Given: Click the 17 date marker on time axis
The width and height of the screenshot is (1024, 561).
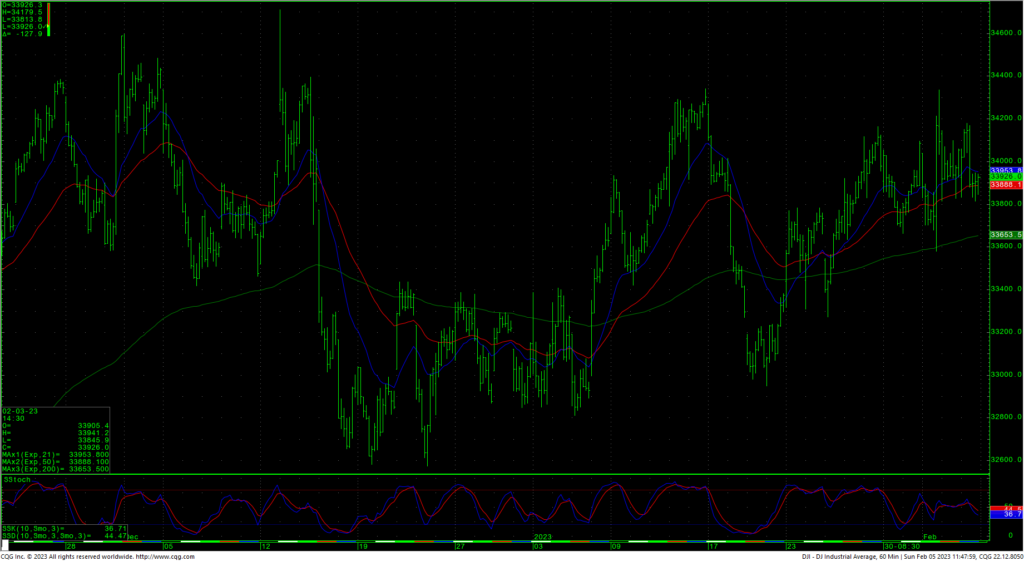Looking at the screenshot, I should (713, 547).
